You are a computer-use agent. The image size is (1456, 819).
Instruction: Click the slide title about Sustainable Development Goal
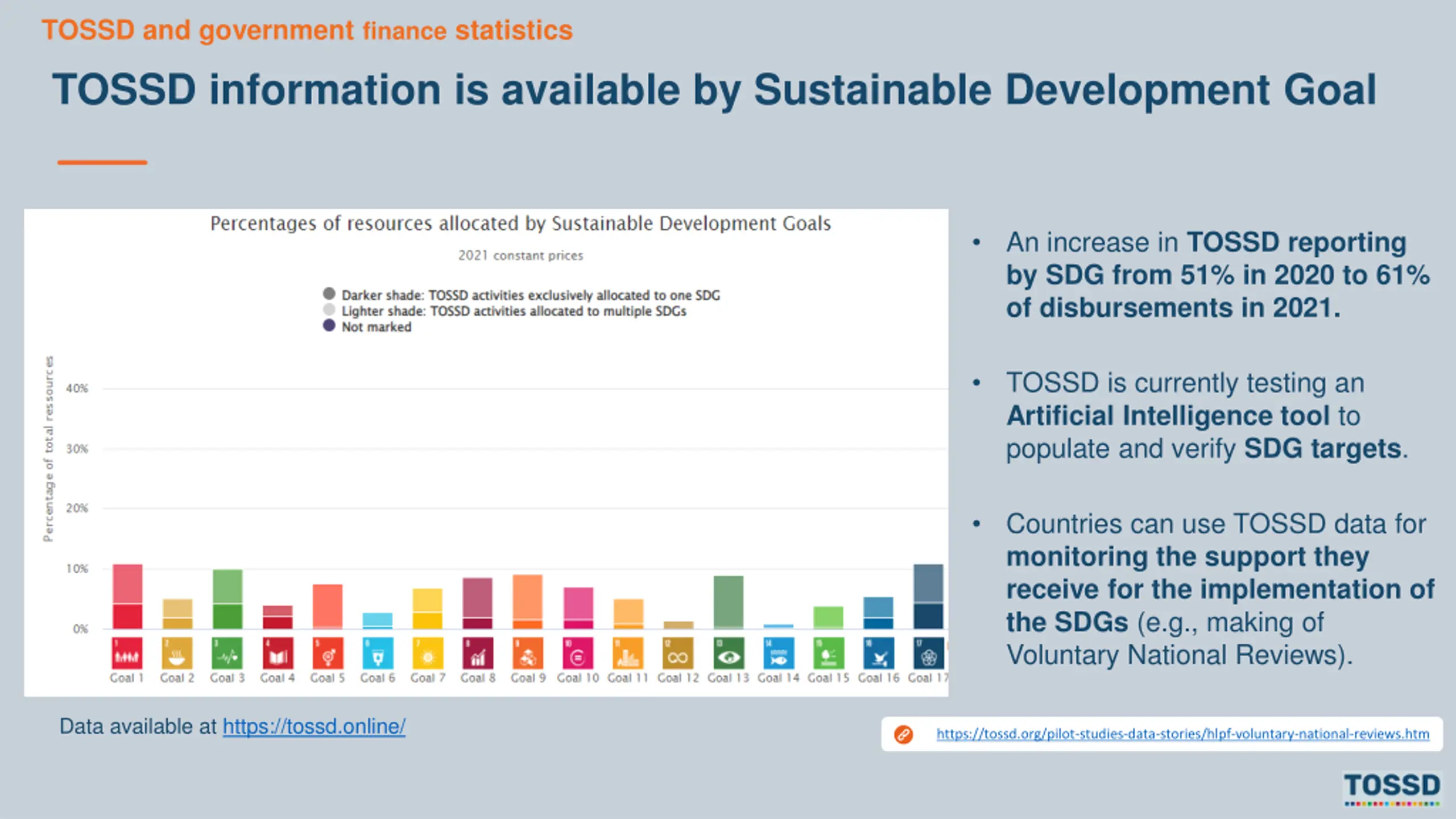coord(714,90)
